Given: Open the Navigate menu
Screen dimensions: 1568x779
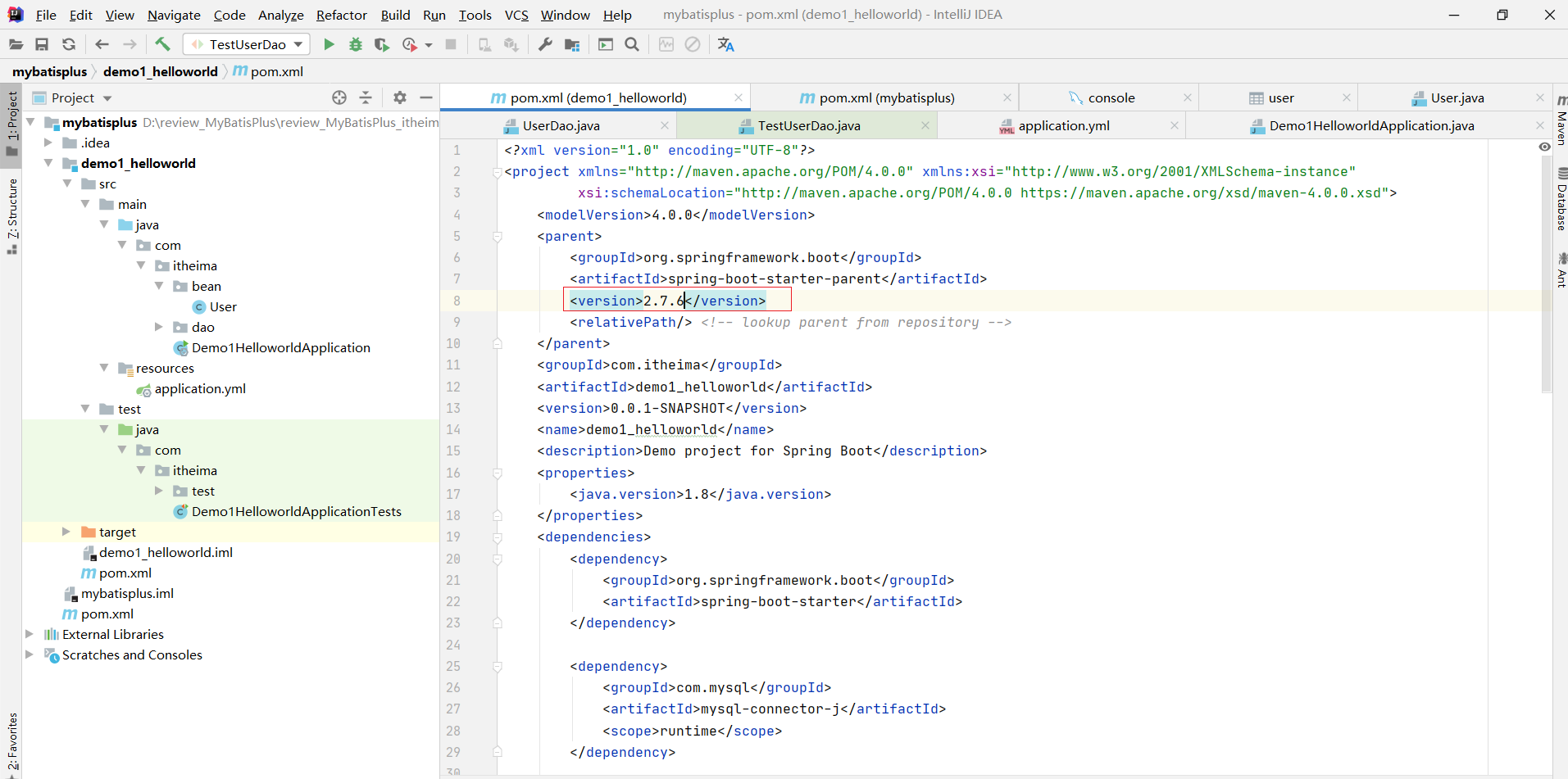Looking at the screenshot, I should (x=174, y=15).
